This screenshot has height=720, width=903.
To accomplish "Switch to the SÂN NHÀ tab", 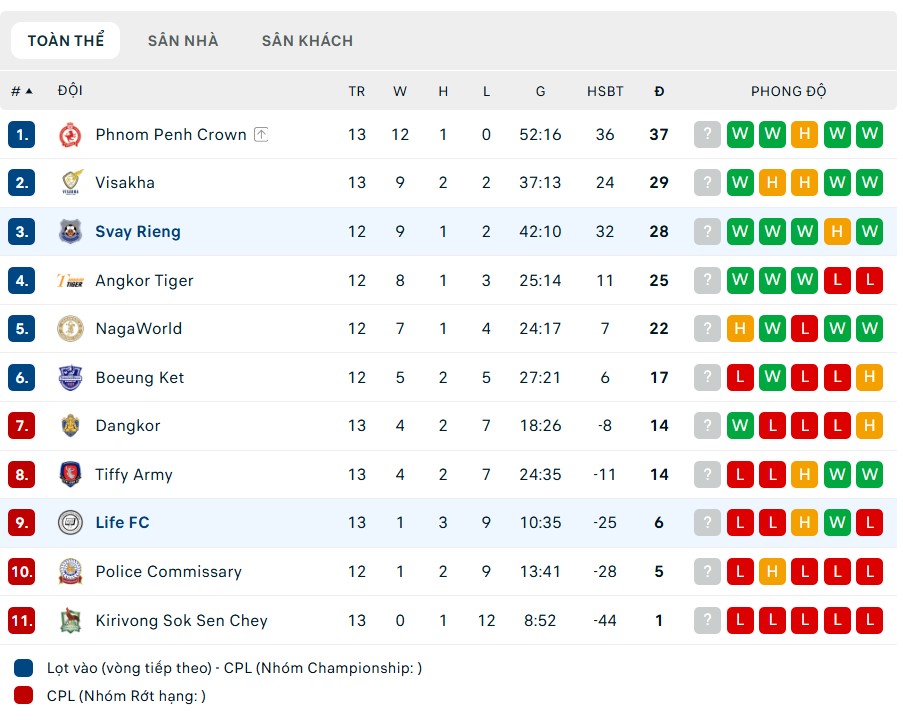I will (183, 41).
